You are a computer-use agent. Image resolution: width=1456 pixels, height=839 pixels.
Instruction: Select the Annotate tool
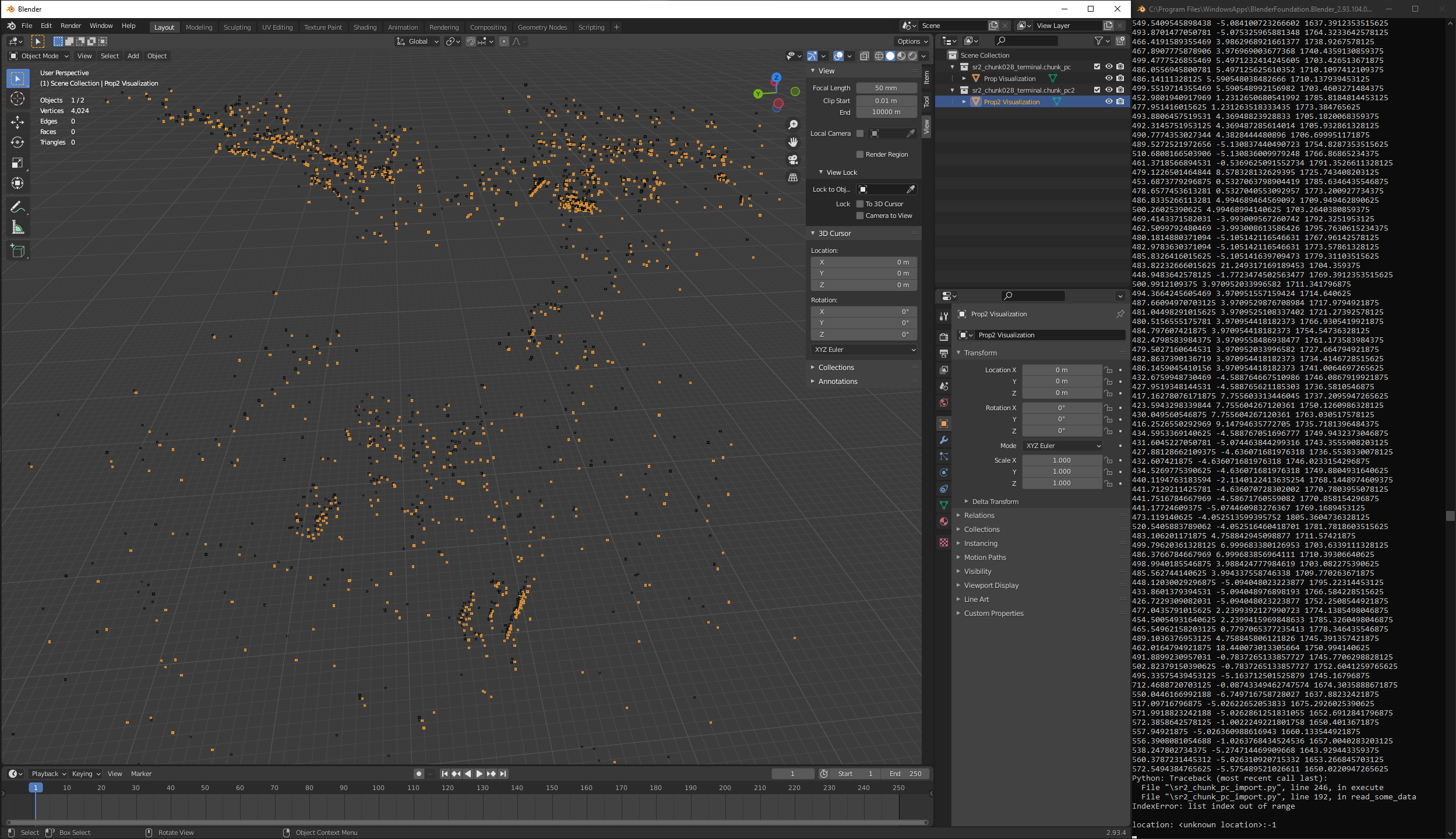tap(17, 207)
